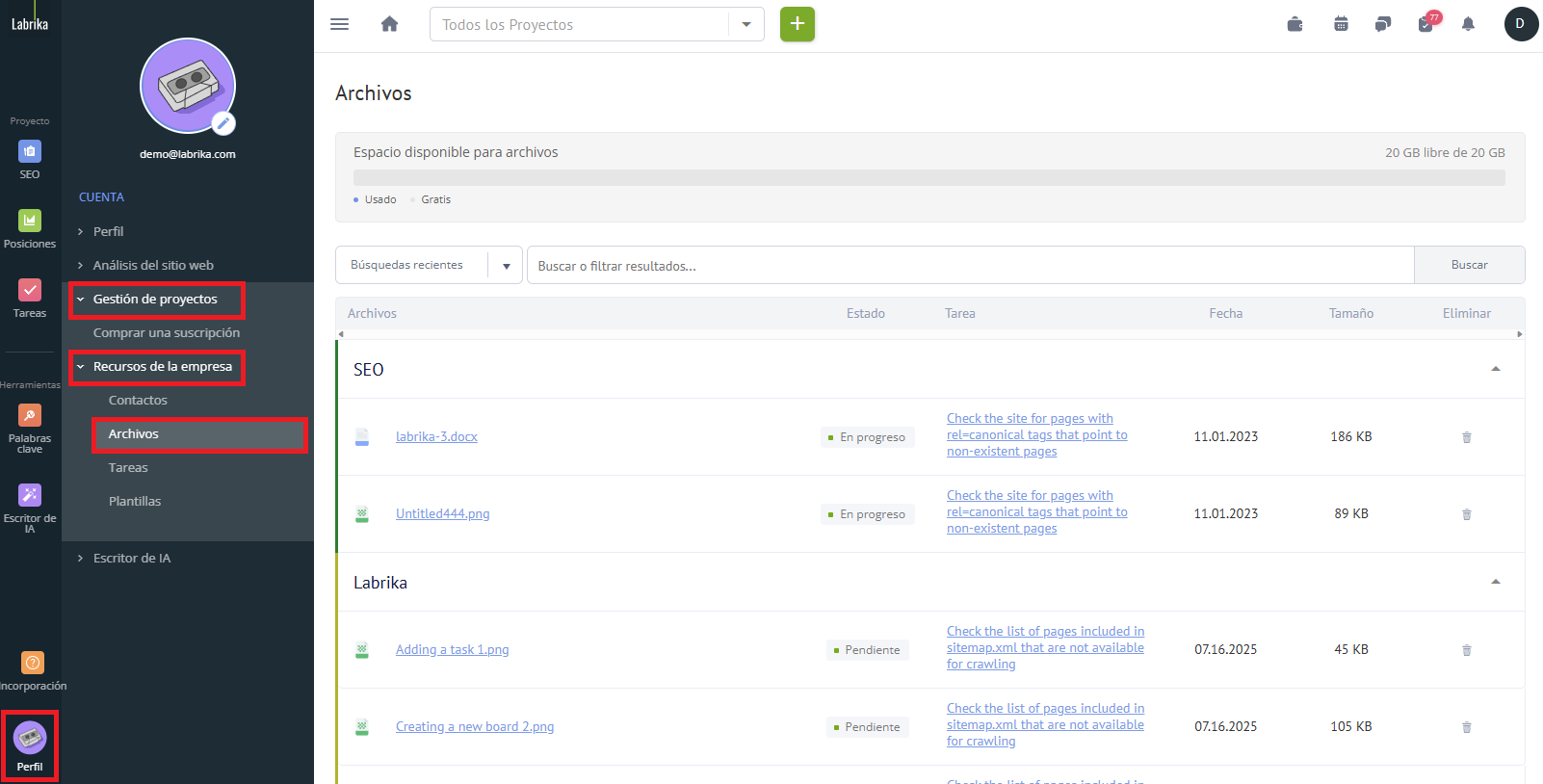The image size is (1543, 784).
Task: Click the table left scroll arrow
Action: [x=341, y=334]
